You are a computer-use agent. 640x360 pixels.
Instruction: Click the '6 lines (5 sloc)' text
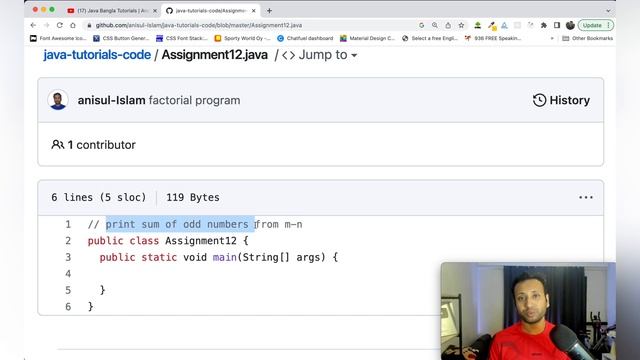coord(98,198)
